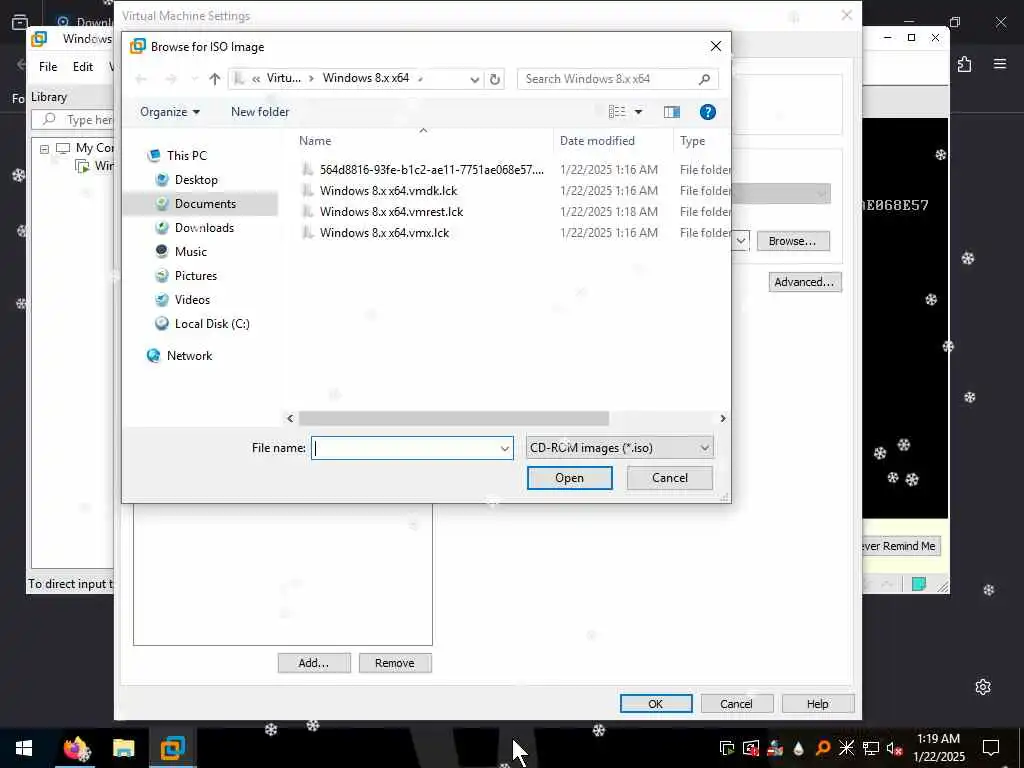Screen dimensions: 1024x768
Task: Click Cancel in Virtual Machine Settings window
Action: click(737, 704)
